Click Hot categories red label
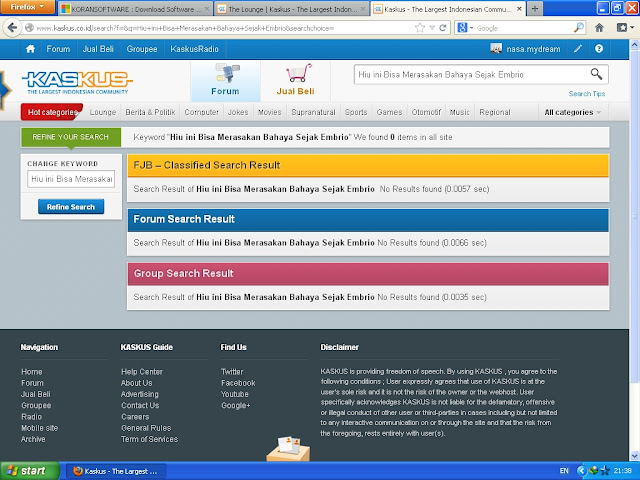The width and height of the screenshot is (640, 480). click(51, 112)
